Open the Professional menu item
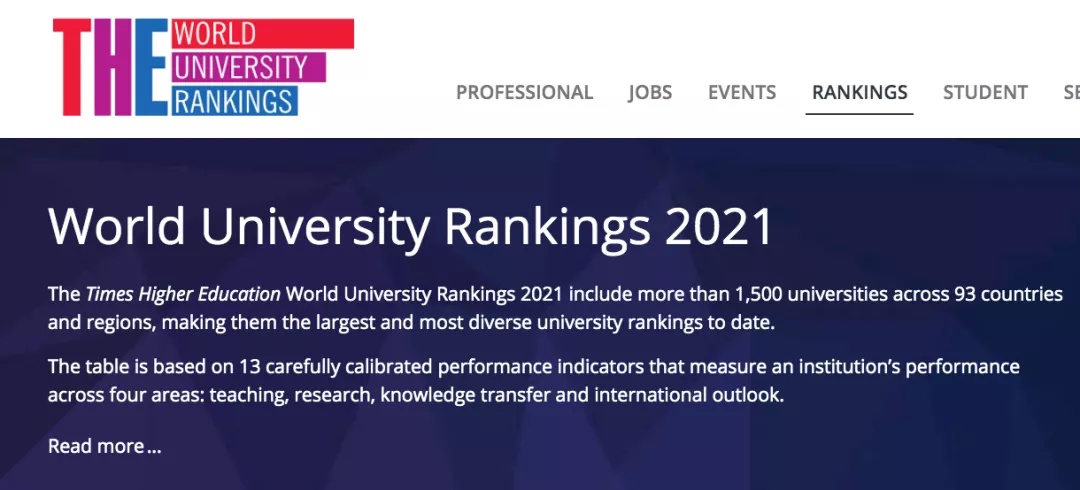1080x490 pixels. coord(524,92)
